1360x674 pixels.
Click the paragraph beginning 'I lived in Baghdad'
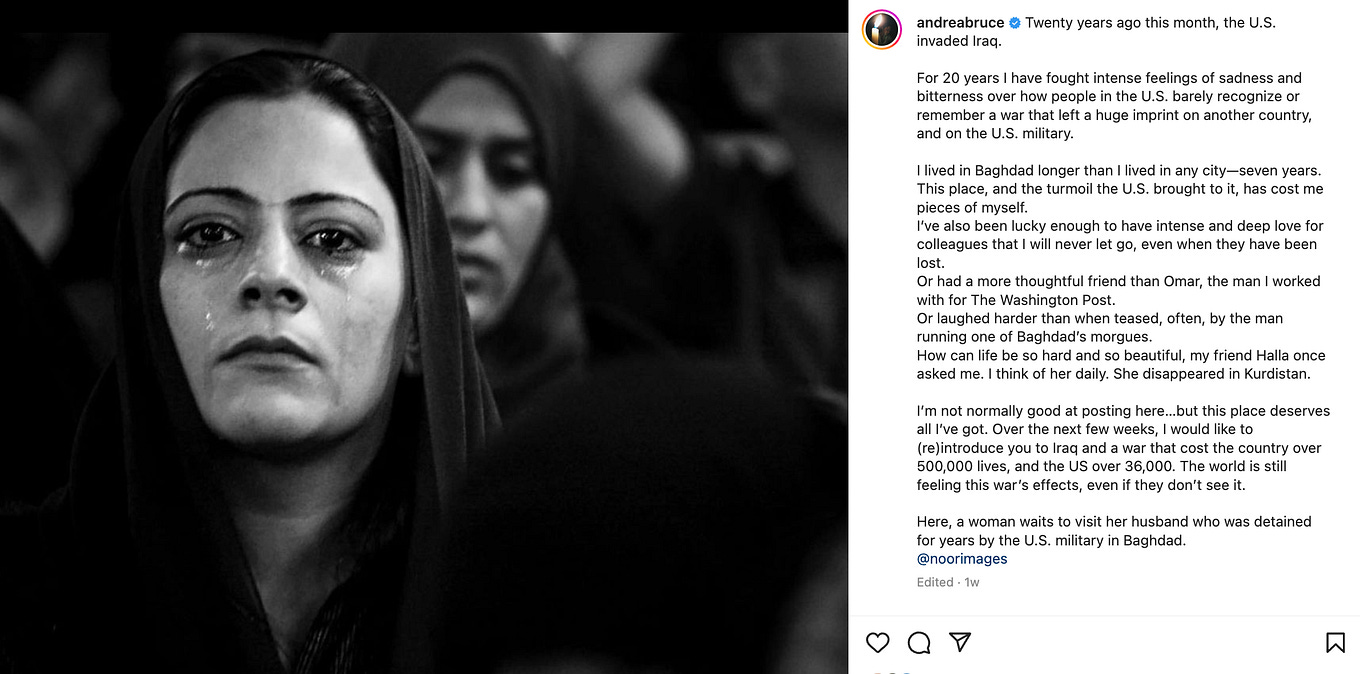[x=1120, y=189]
